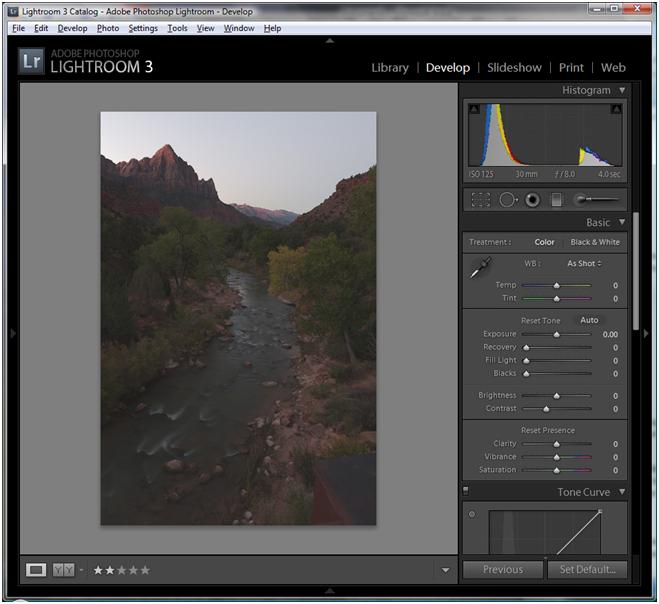Click the Clarity slider handle

tap(556, 444)
